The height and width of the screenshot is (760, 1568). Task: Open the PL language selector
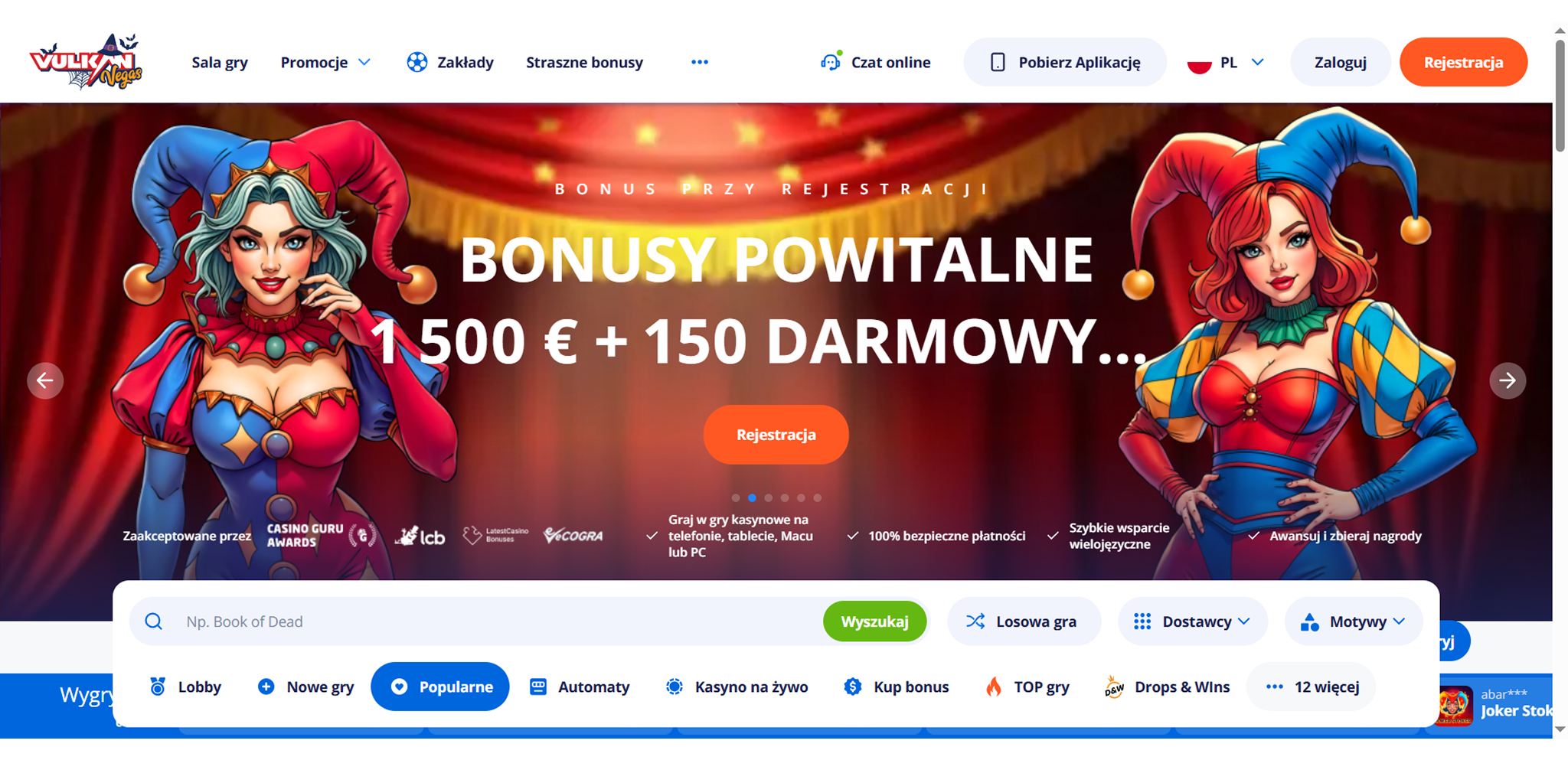[1225, 62]
